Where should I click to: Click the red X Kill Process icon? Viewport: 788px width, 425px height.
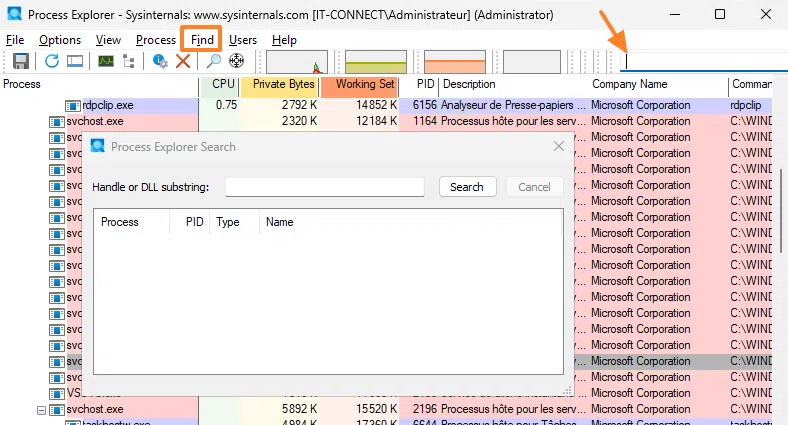183,62
